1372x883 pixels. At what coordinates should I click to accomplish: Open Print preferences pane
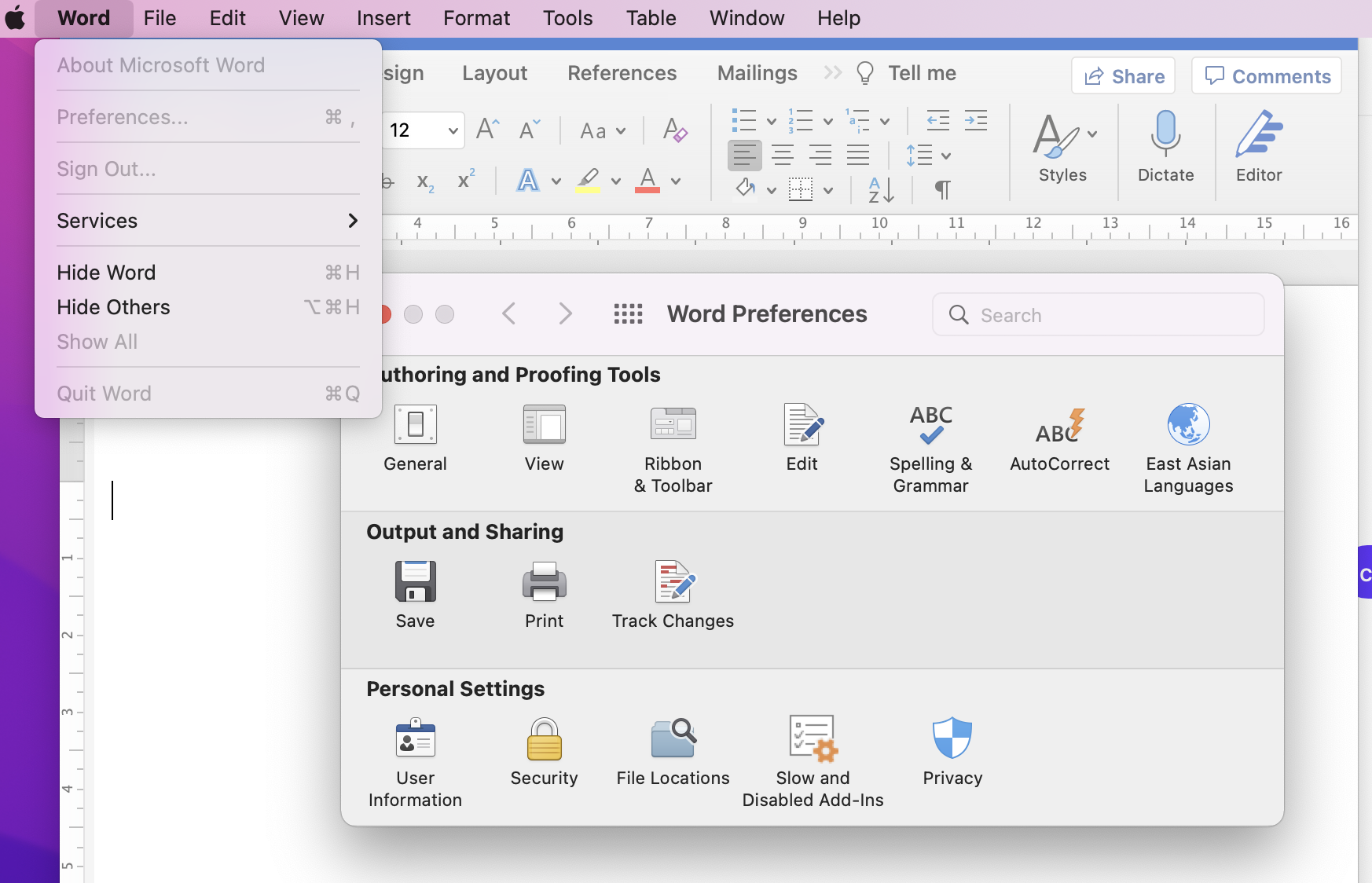pyautogui.click(x=545, y=596)
